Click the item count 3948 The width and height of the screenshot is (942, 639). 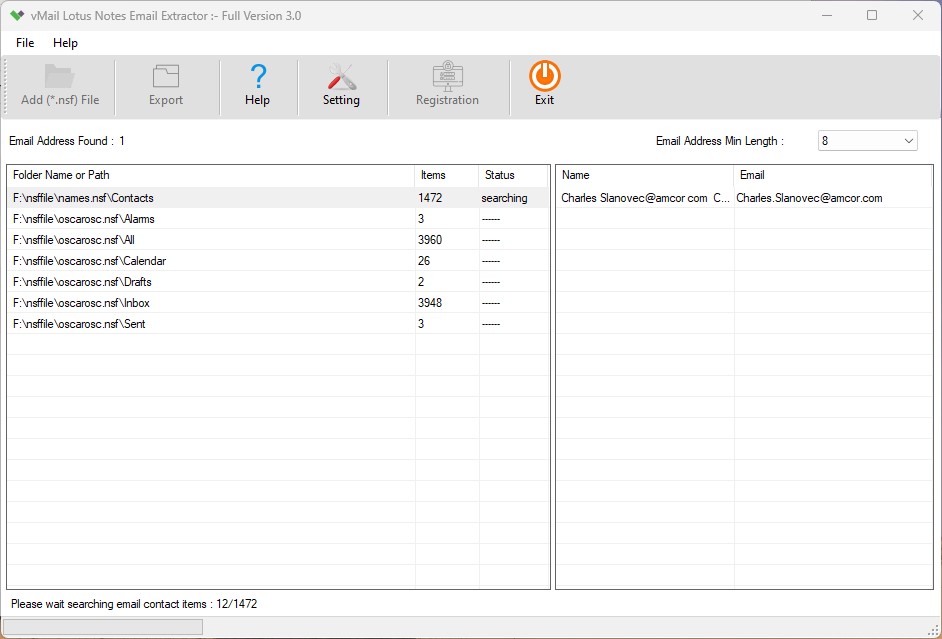430,303
